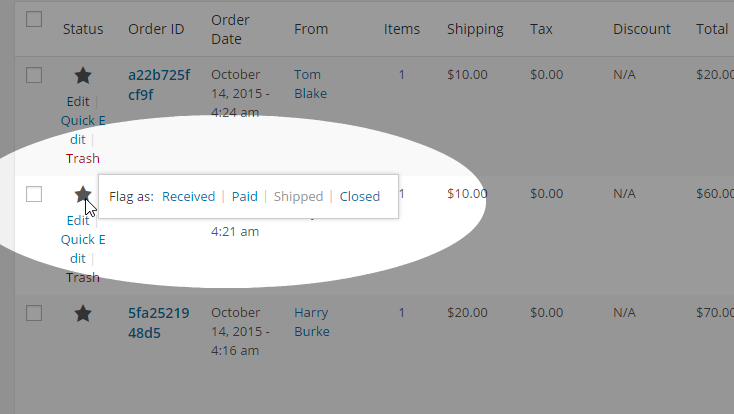The height and width of the screenshot is (414, 734).
Task: Click the star icon beside the Flag as popup
Action: (x=83, y=194)
